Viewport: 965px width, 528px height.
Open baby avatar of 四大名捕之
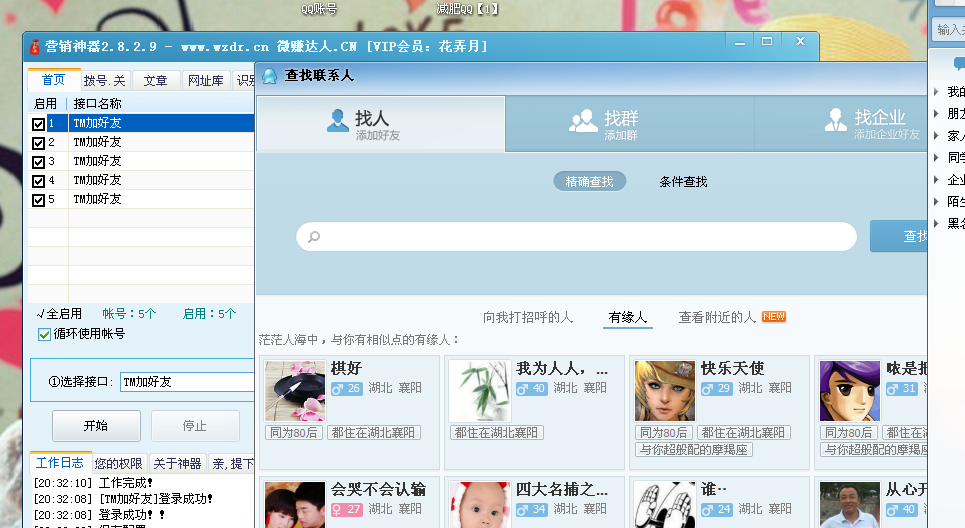480,505
